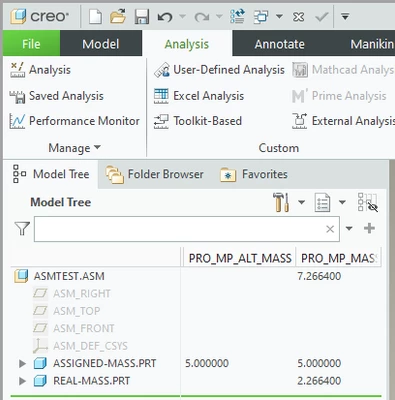Open the Manikin ribbon tab

pyautogui.click(x=372, y=44)
